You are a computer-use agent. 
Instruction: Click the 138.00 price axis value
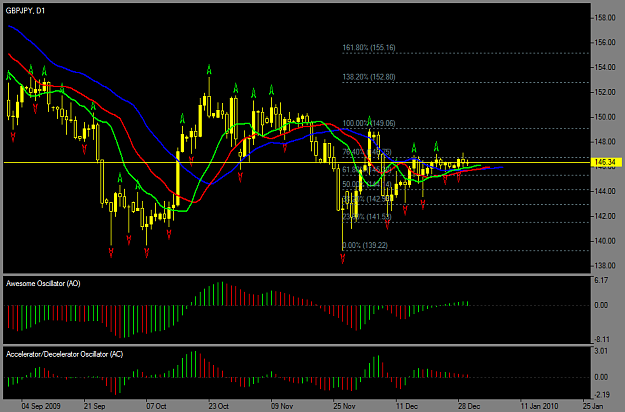tap(605, 265)
